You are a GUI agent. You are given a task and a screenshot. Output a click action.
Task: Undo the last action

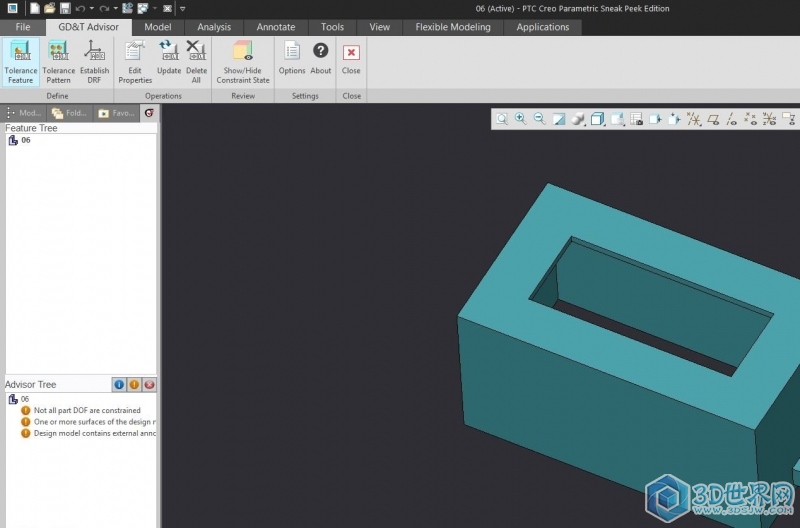80,8
